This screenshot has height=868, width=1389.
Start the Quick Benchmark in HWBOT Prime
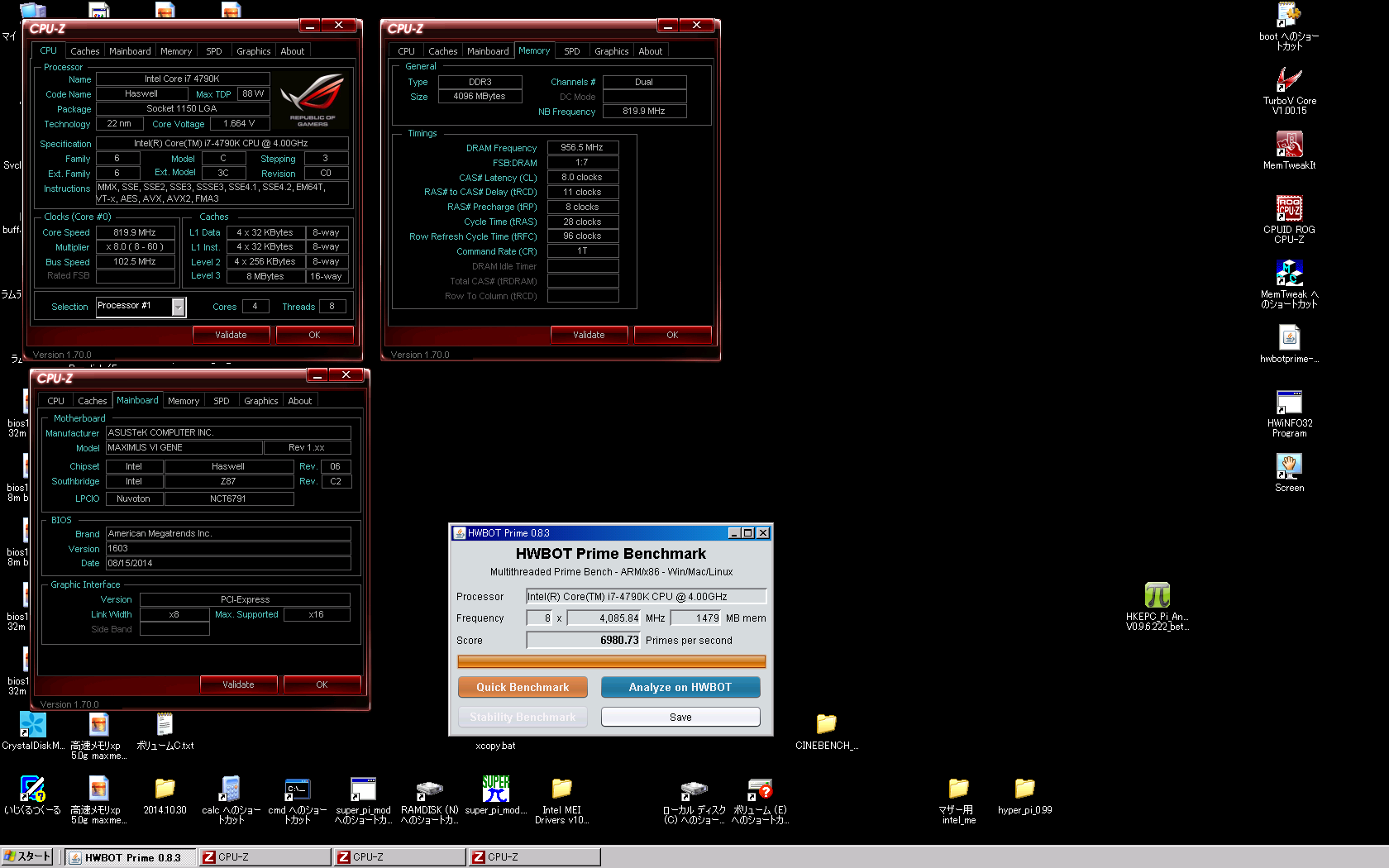pos(523,687)
